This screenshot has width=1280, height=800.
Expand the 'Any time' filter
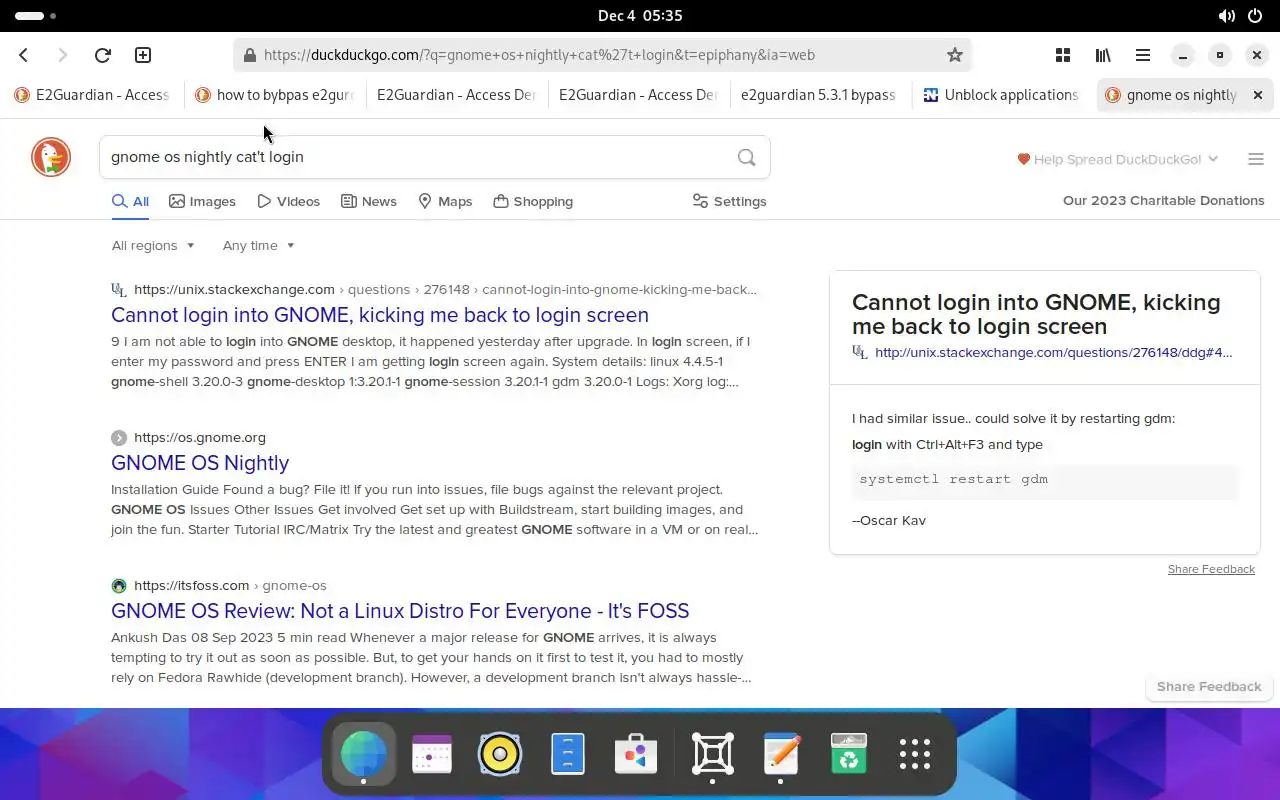[x=259, y=245]
